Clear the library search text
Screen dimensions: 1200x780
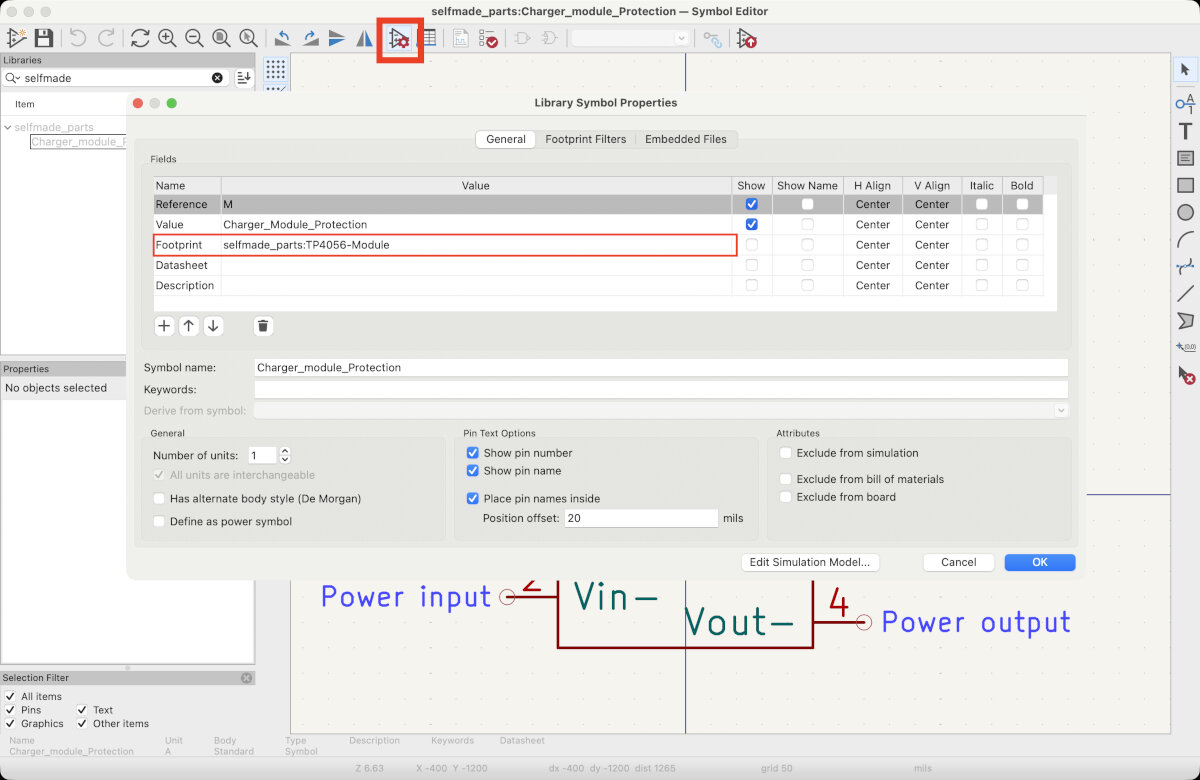pyautogui.click(x=217, y=78)
